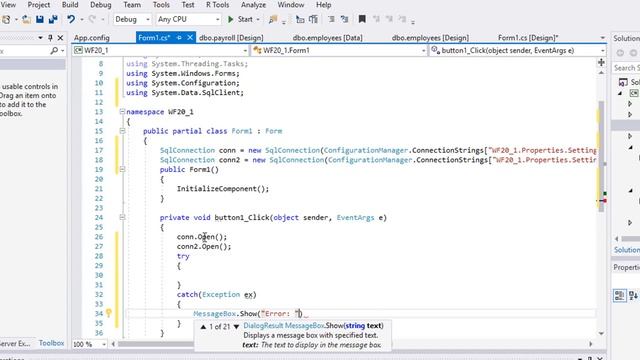Viewport: 640px width, 360px height.
Task: Go back in Solution Explorer
Action: click(x=620, y=53)
